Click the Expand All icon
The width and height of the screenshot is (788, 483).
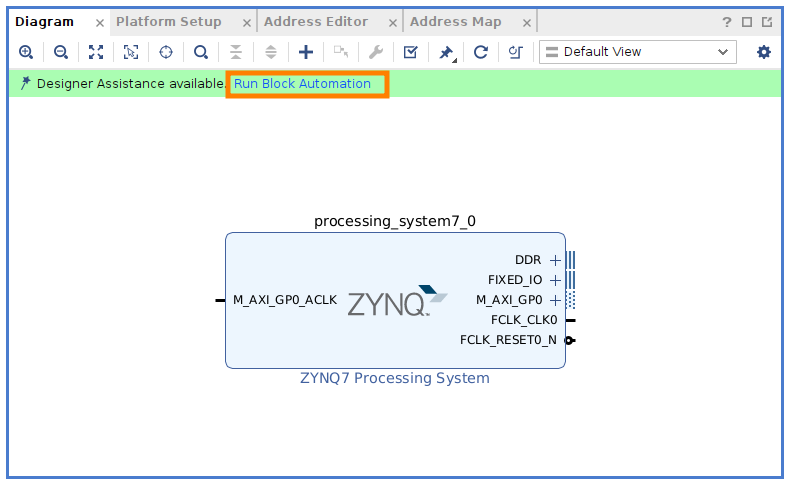click(x=271, y=52)
